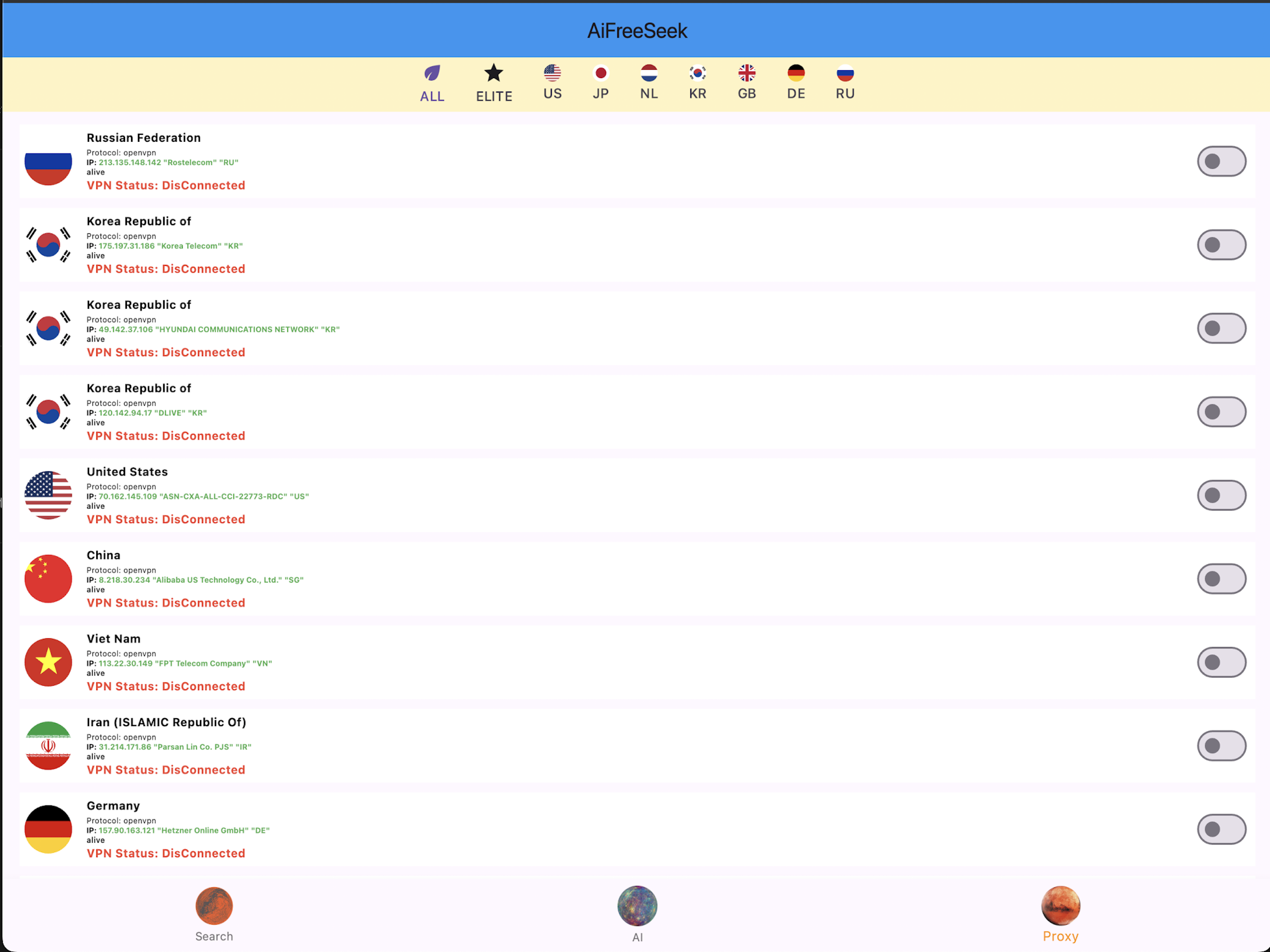
Task: Click the Germany flag icon in list
Action: (x=48, y=830)
